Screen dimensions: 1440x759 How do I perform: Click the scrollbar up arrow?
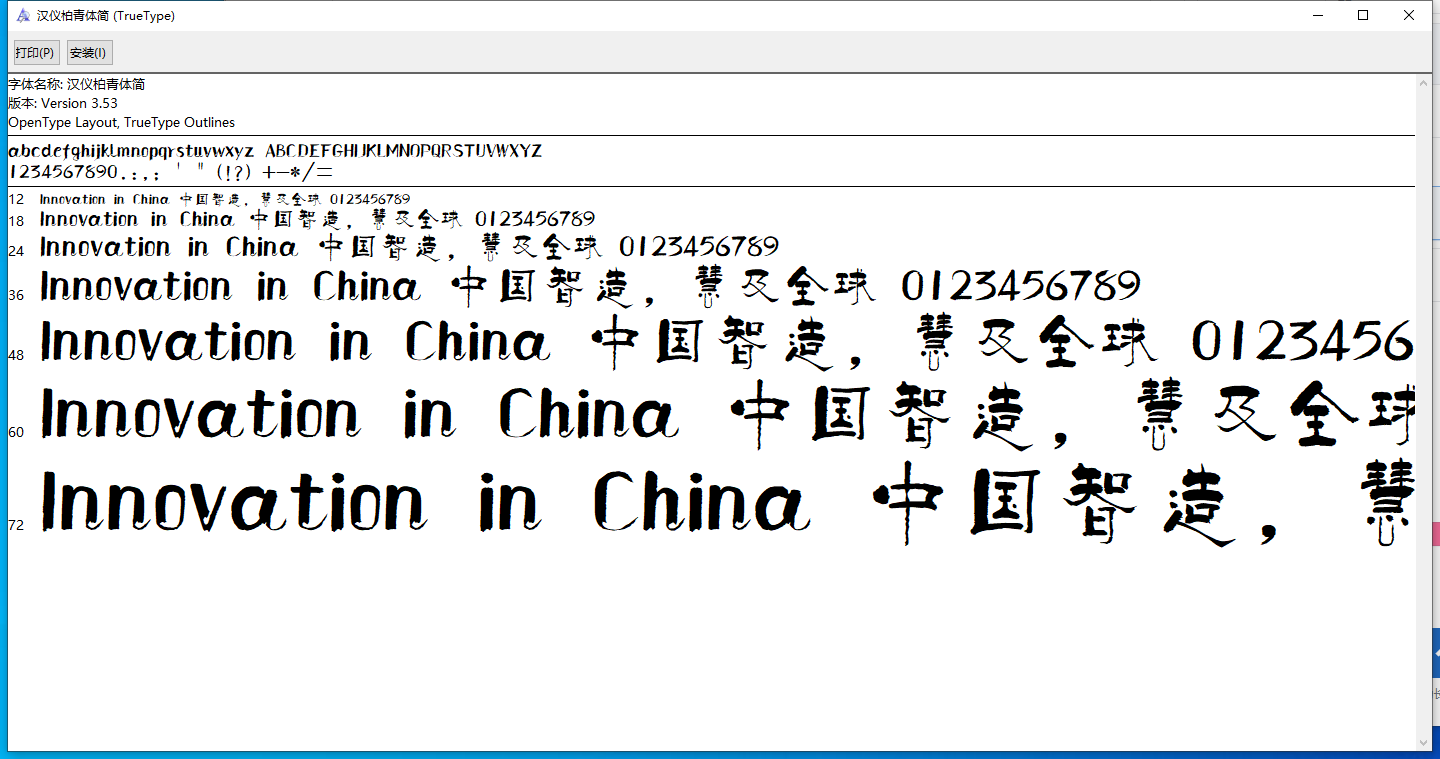1423,83
